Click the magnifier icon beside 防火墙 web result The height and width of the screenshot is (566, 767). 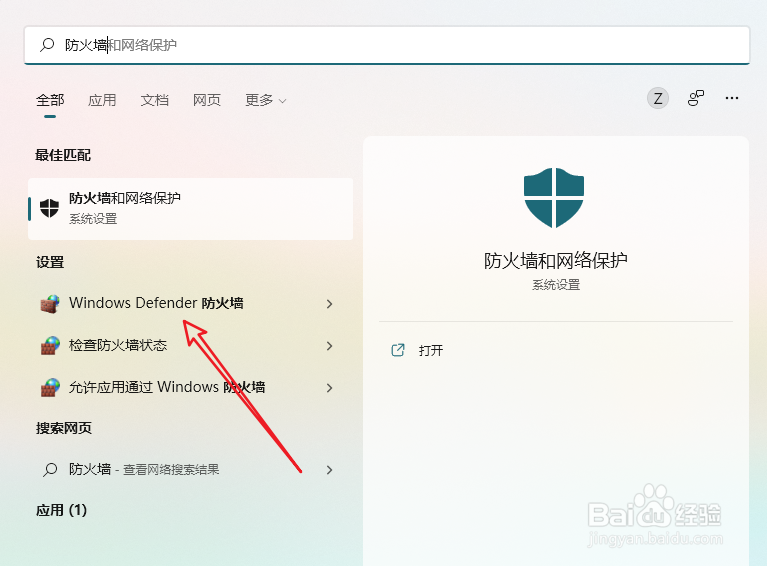[50, 470]
